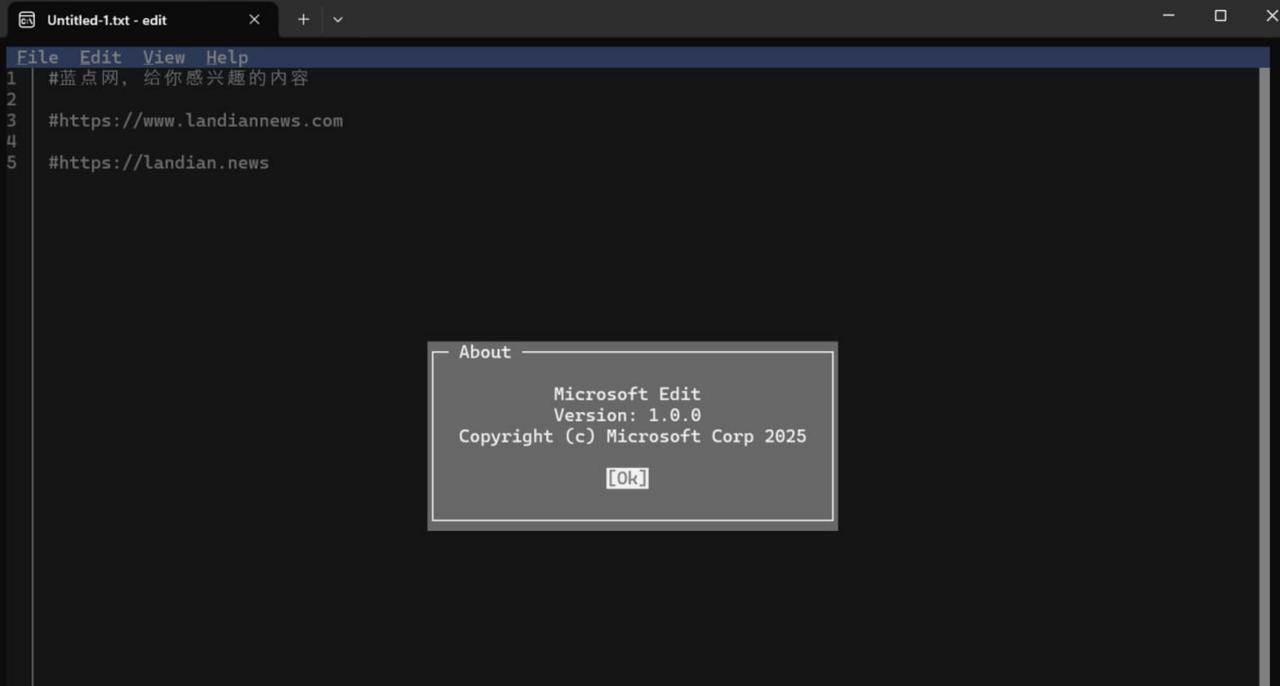Click line number 4 in gutter
This screenshot has width=1280, height=686.
(x=11, y=141)
